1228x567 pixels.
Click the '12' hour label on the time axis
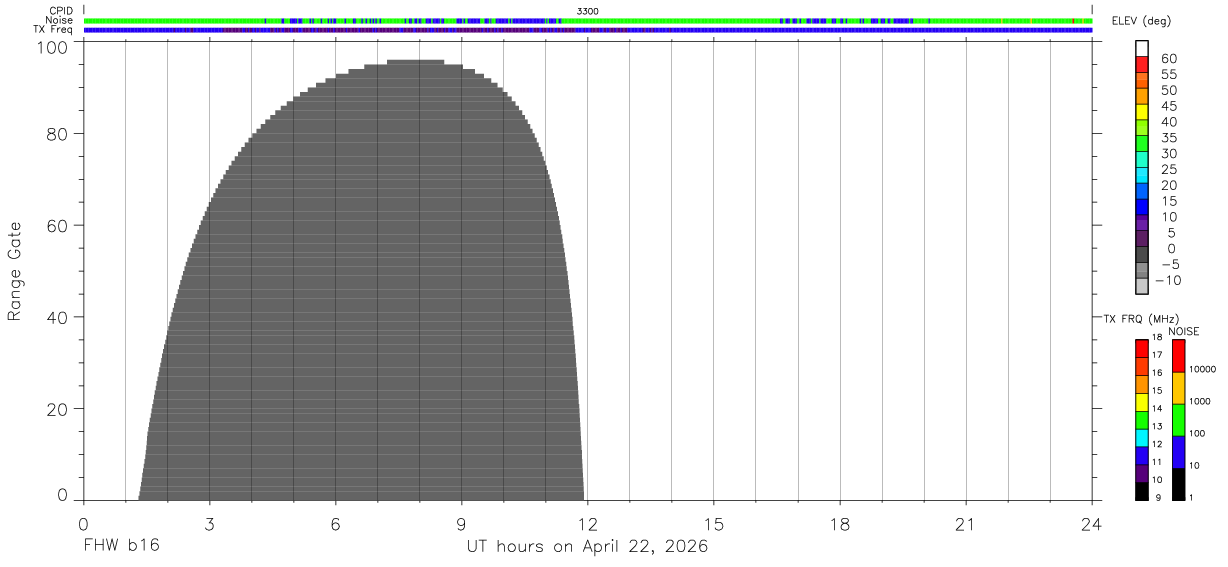[x=588, y=525]
